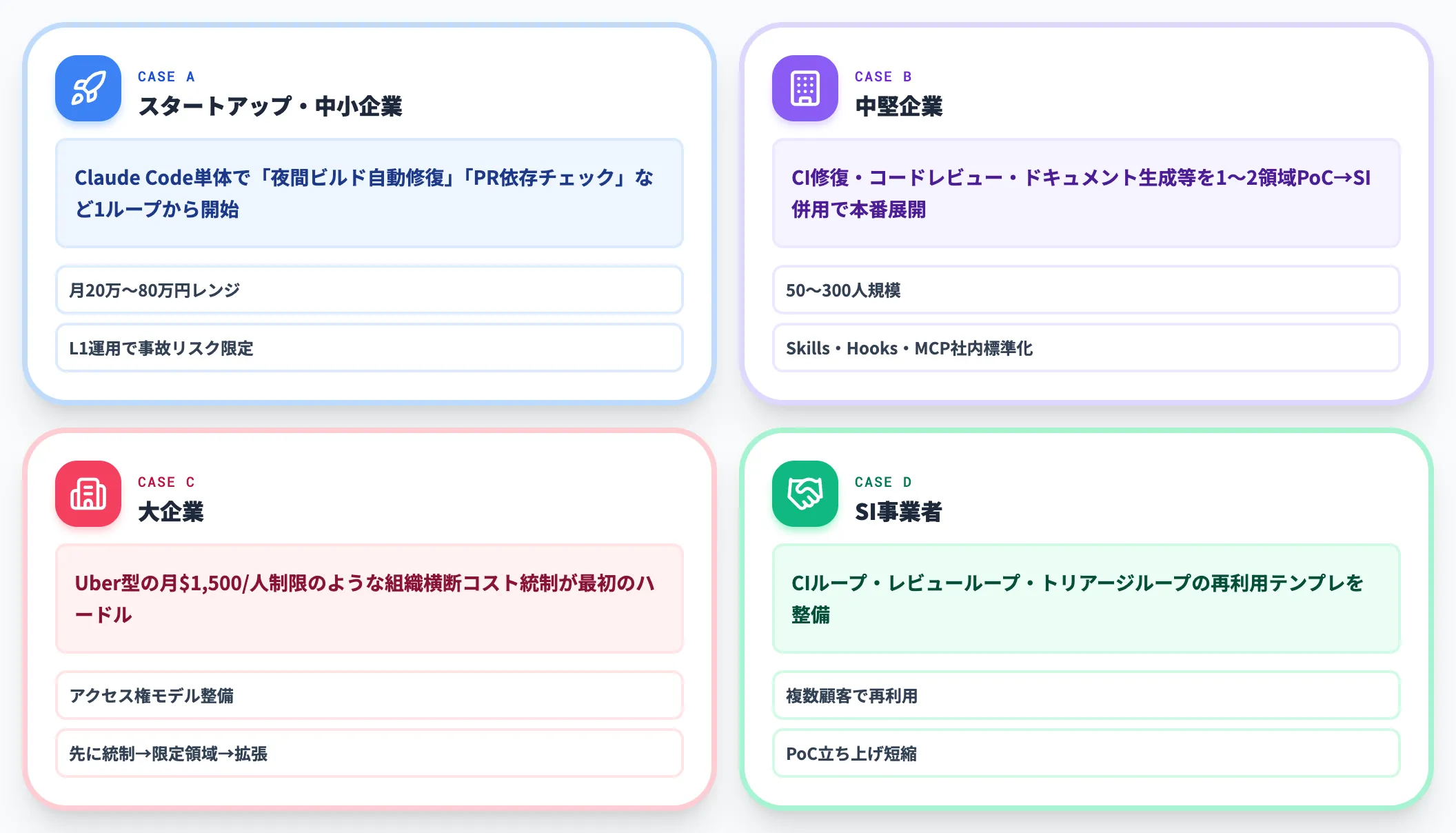Click the CIループ・レビューループ summary box
Viewport: 1456px width, 833px height.
coord(1086,599)
